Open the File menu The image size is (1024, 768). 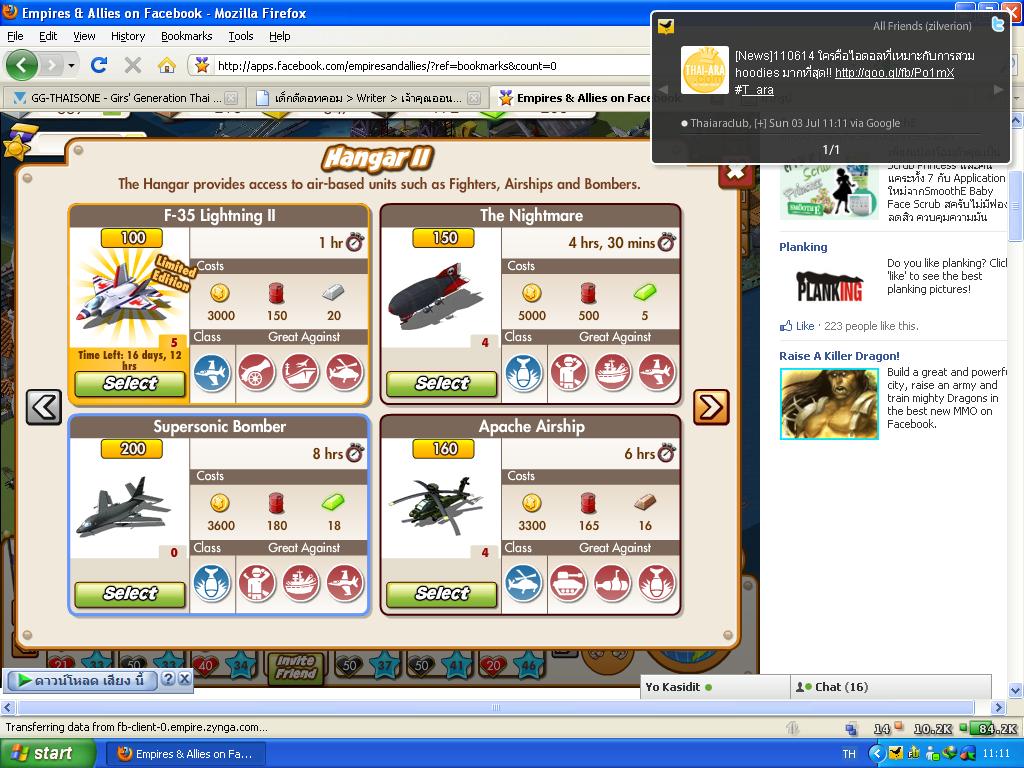[x=15, y=36]
